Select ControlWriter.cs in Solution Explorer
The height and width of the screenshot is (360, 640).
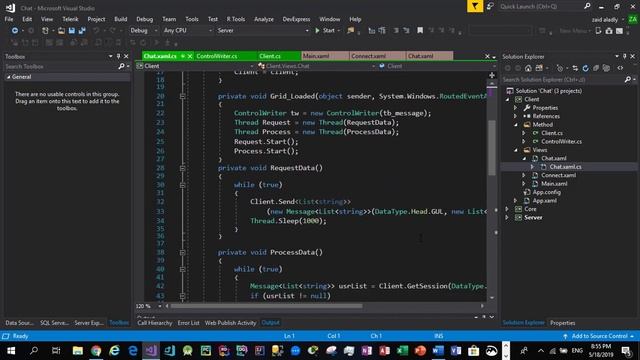[x=561, y=142]
